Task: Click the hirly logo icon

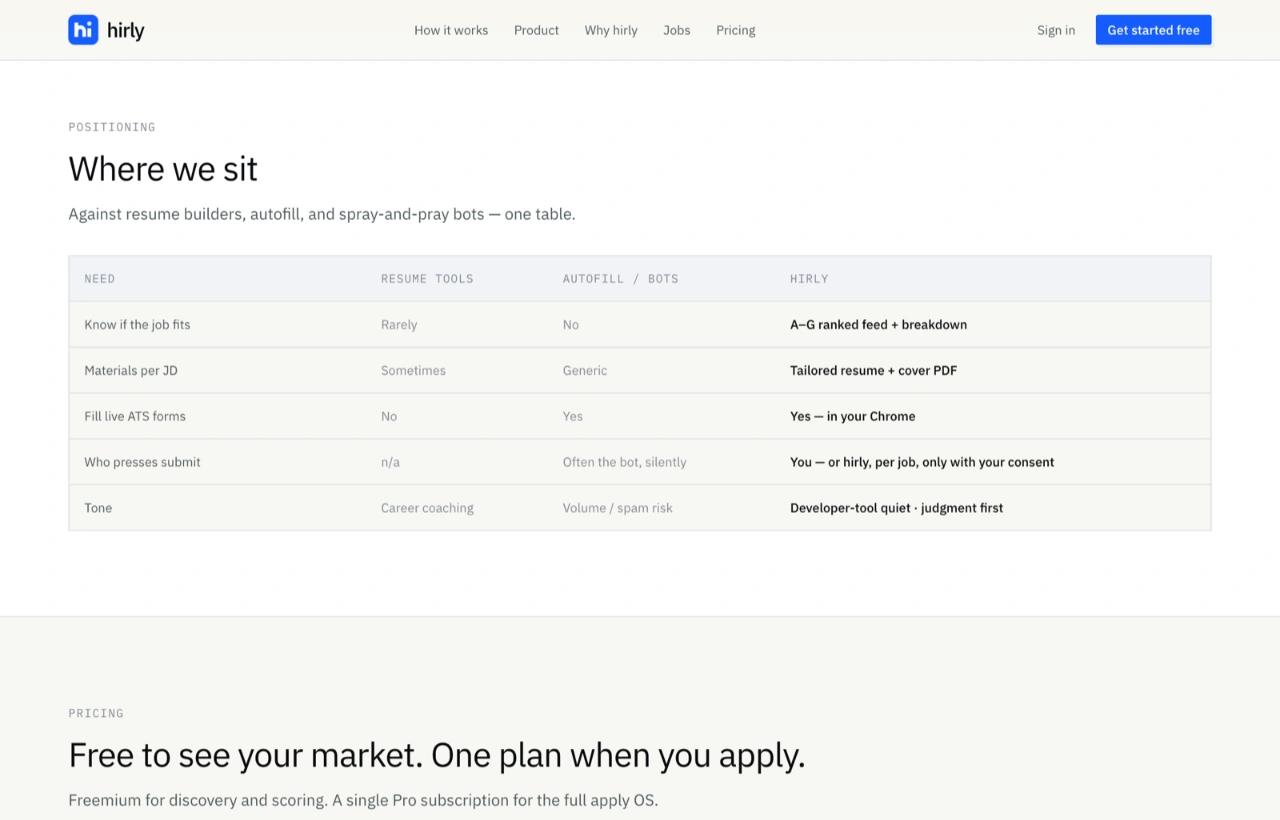Action: click(x=83, y=30)
